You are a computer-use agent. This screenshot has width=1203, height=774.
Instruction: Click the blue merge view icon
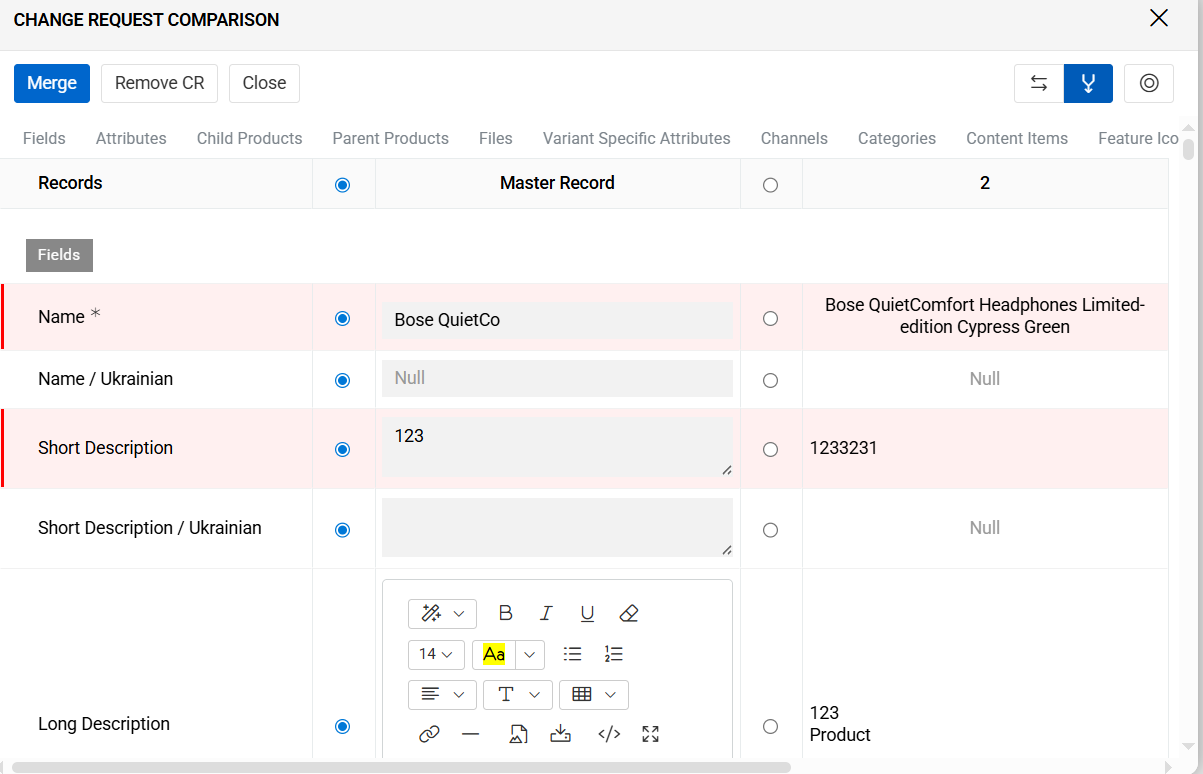point(1088,83)
